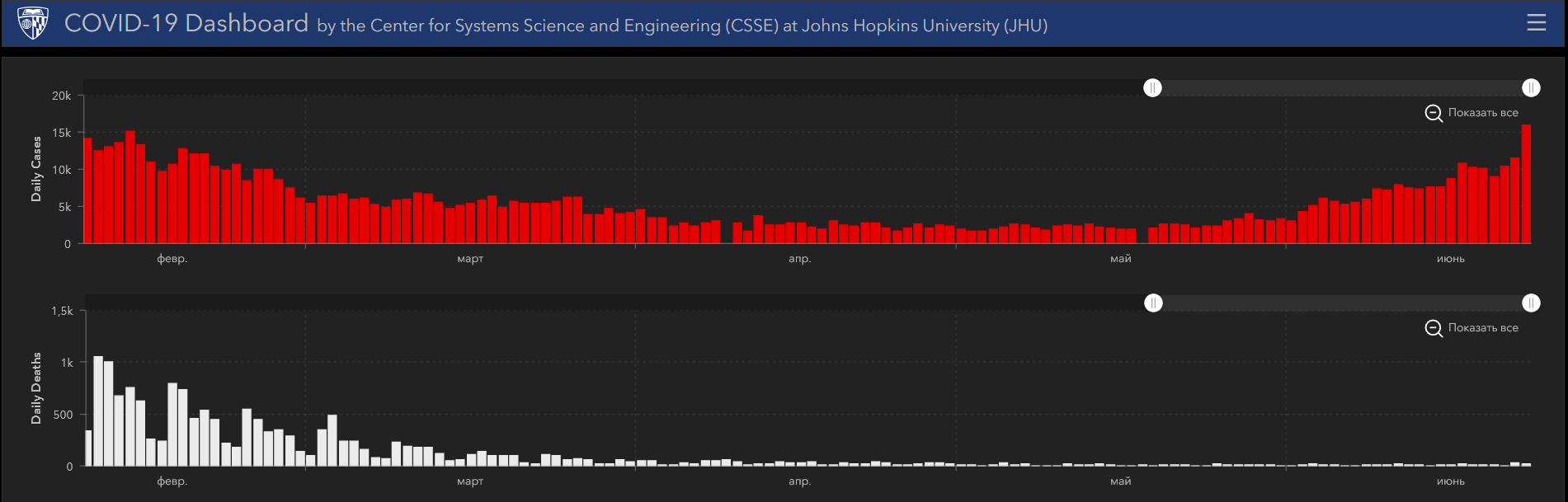Click 'Показать все' label in Daily Deaths chart
The width and height of the screenshot is (1568, 502).
coord(1483,328)
